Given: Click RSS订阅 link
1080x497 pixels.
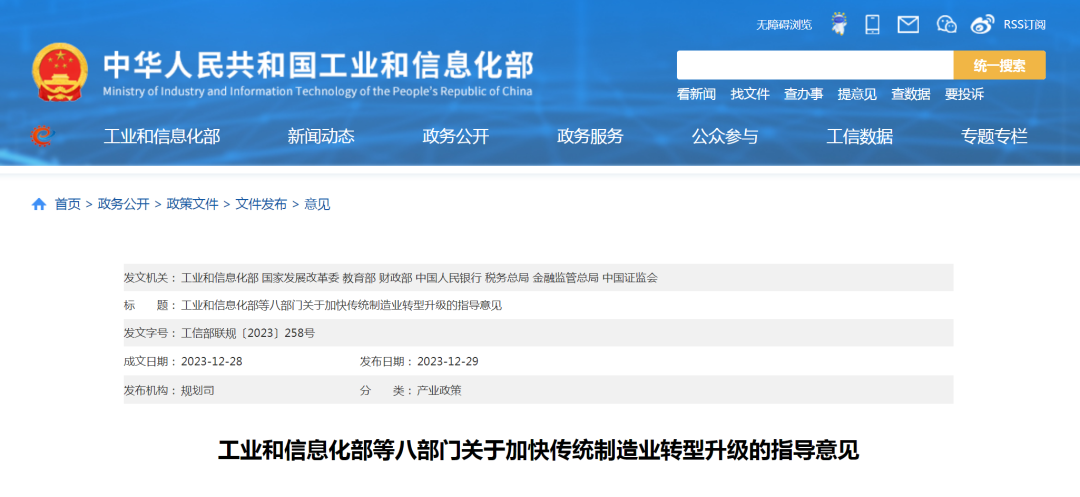Looking at the screenshot, I should [x=1024, y=25].
